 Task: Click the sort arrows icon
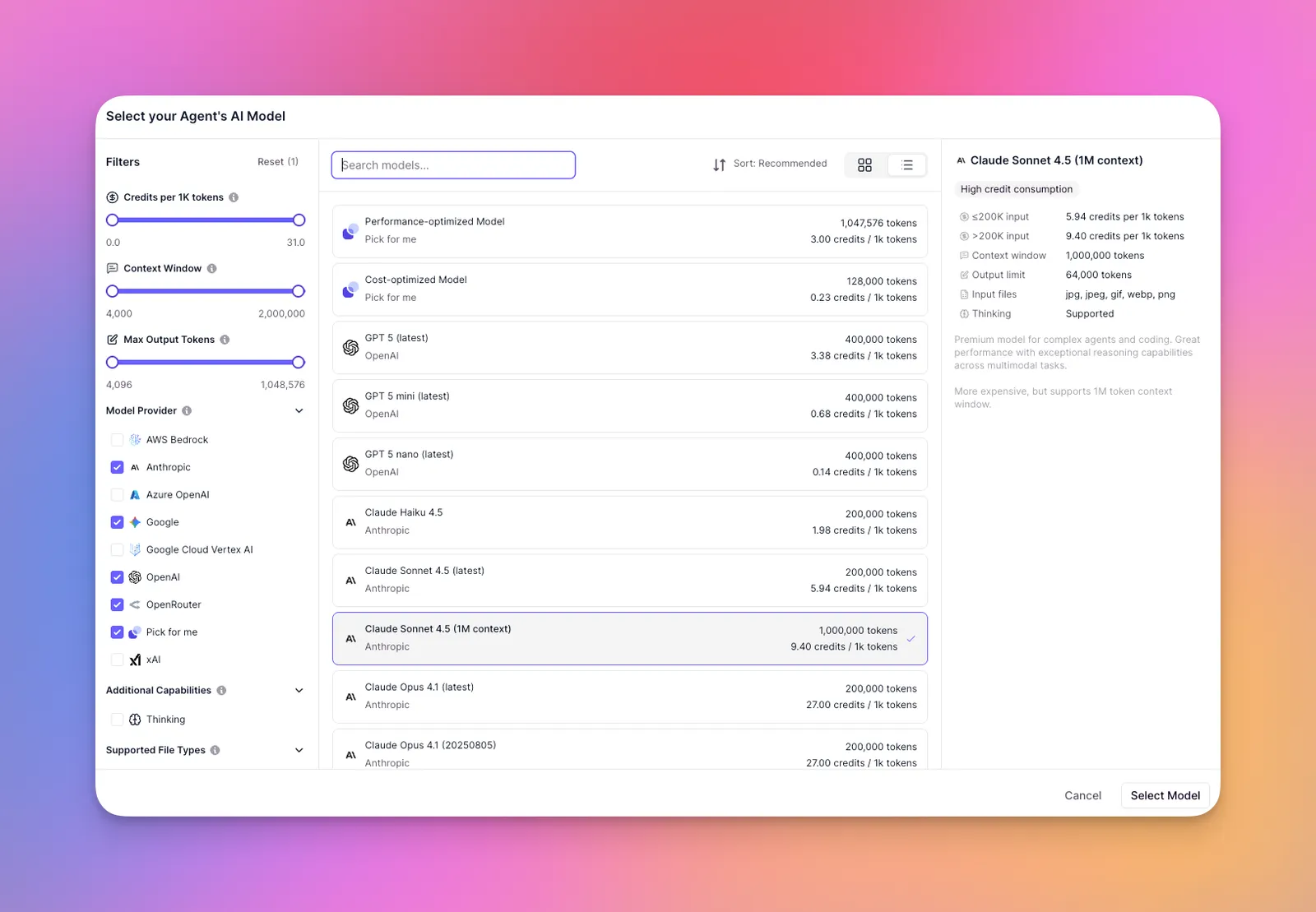[719, 164]
